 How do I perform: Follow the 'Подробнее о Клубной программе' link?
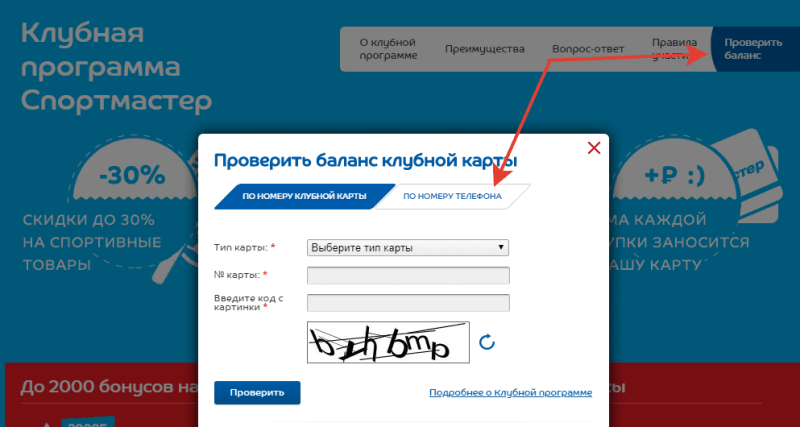point(511,393)
